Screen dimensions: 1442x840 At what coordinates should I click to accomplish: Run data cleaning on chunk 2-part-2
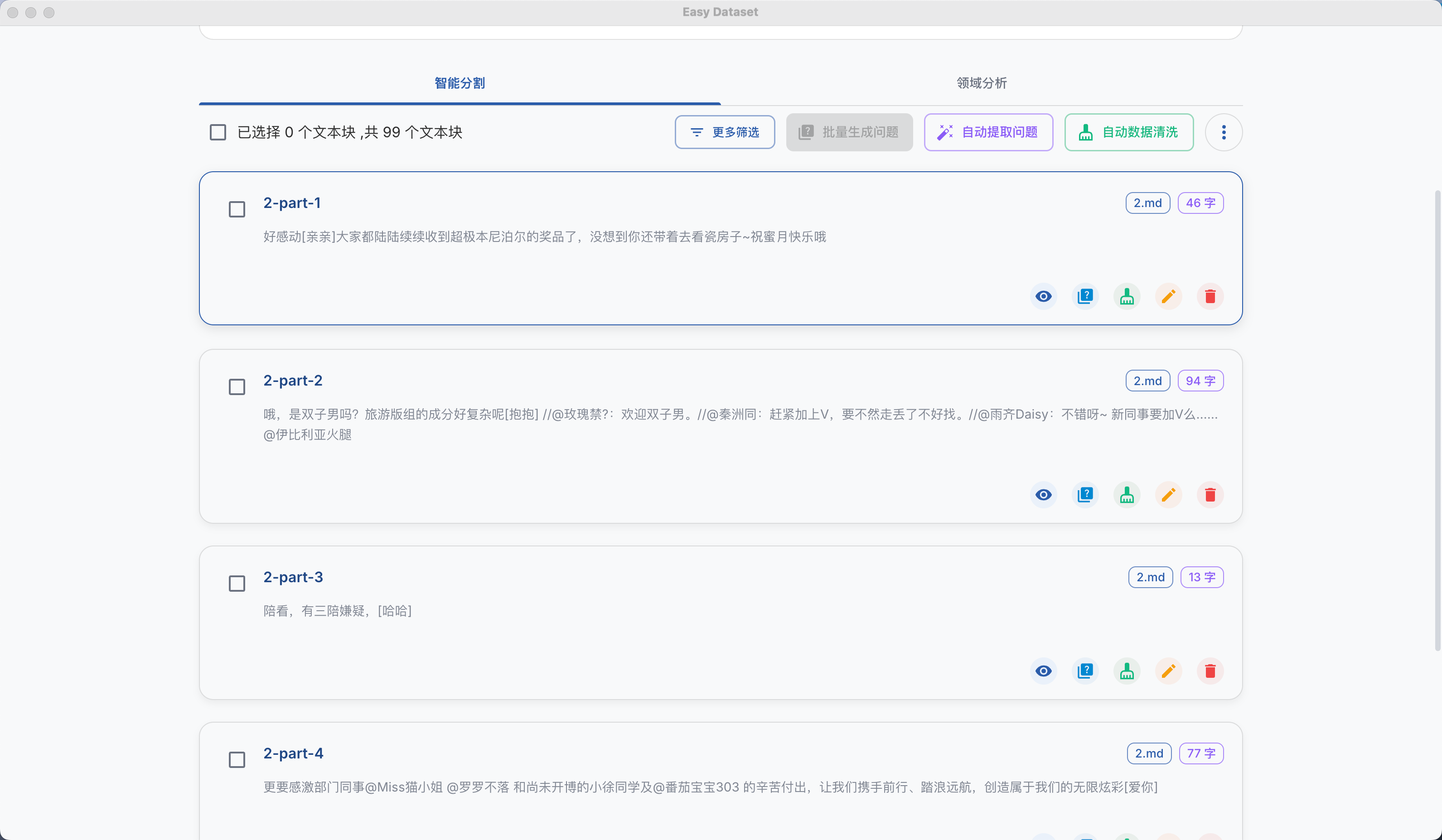point(1127,495)
